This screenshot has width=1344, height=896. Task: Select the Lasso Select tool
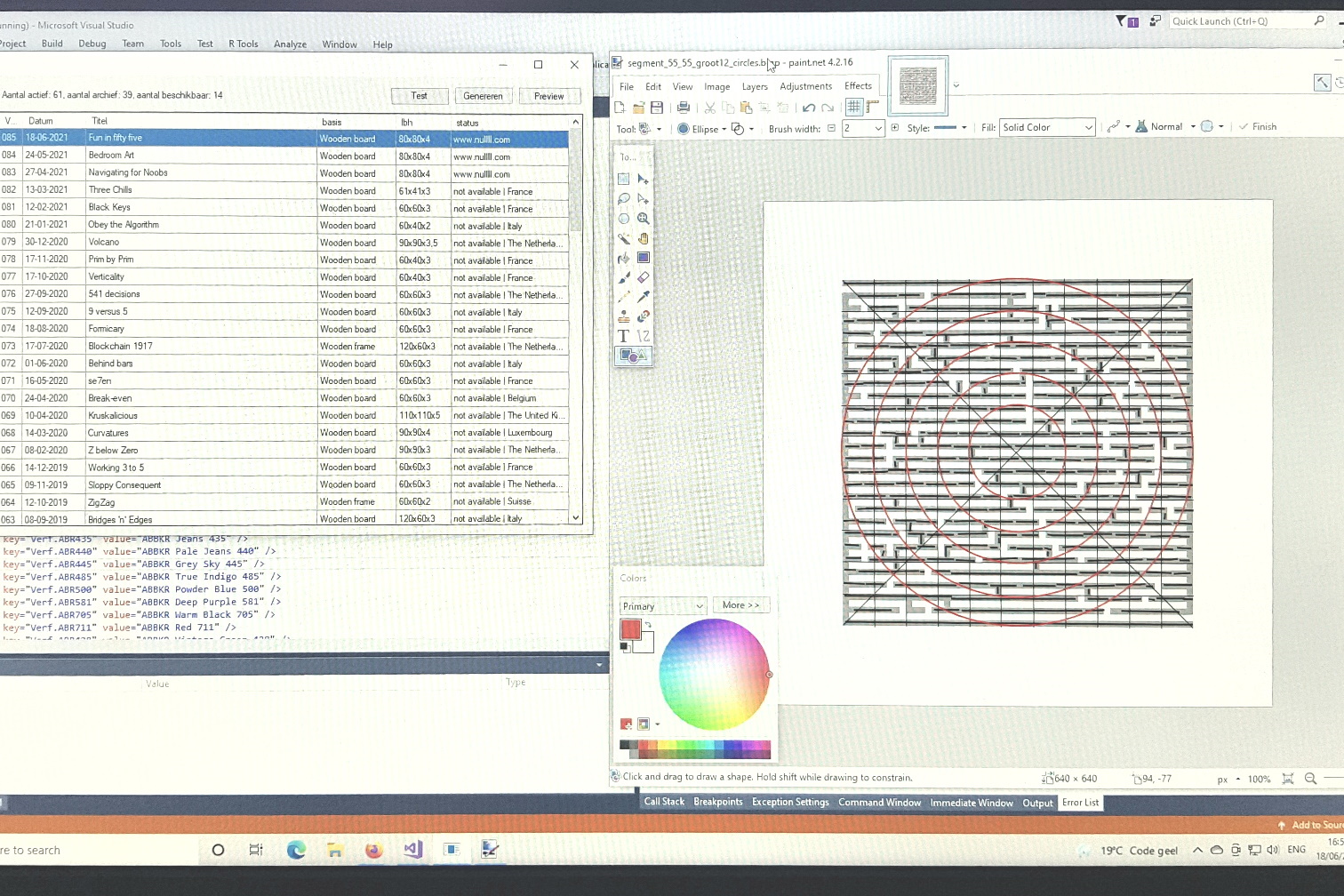pyautogui.click(x=624, y=198)
